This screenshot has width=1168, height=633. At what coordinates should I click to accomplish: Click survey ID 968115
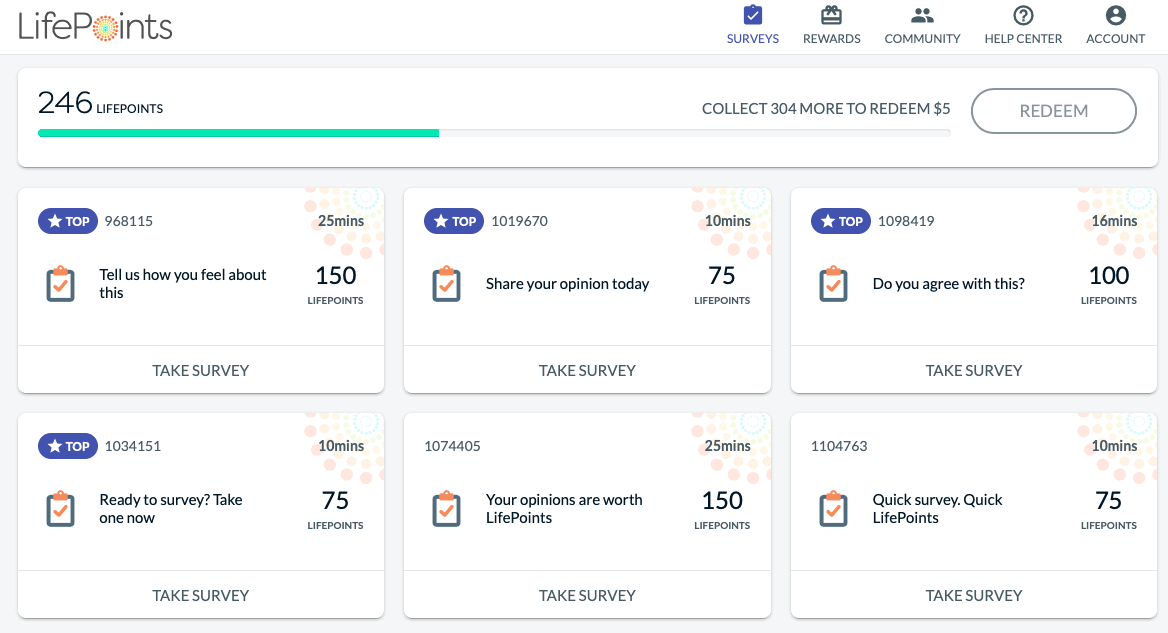pos(129,221)
